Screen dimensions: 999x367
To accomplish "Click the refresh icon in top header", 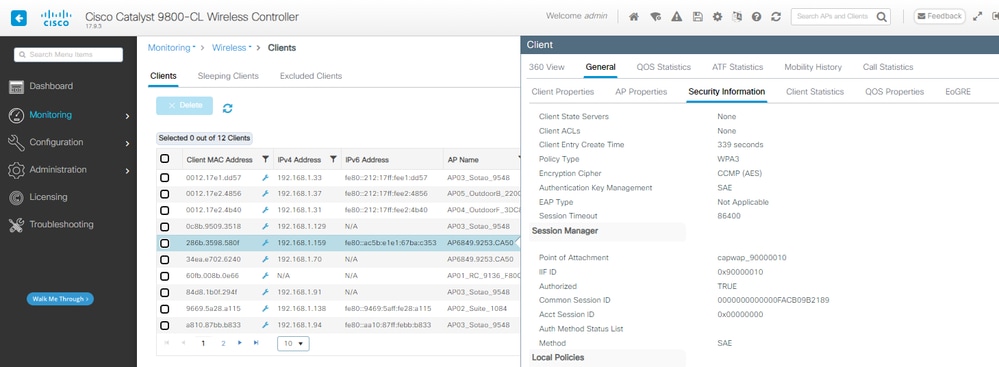I will pyautogui.click(x=776, y=17).
